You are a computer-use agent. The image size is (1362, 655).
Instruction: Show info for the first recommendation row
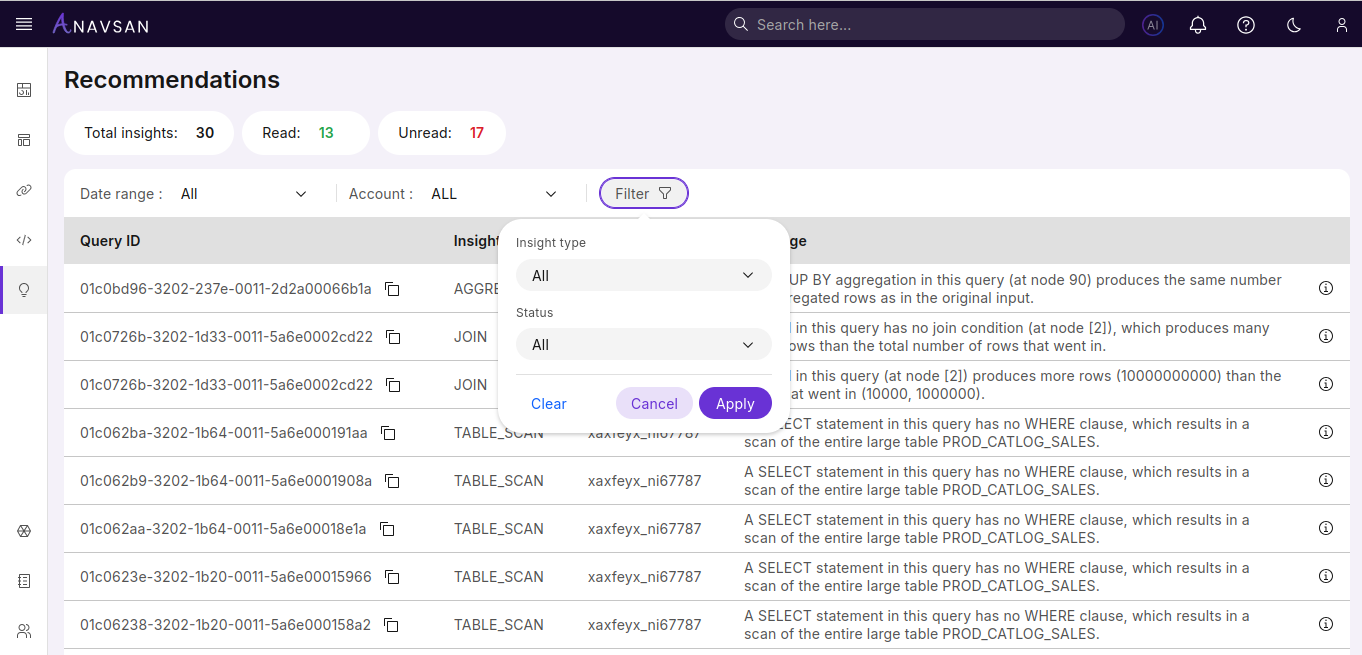click(1326, 288)
